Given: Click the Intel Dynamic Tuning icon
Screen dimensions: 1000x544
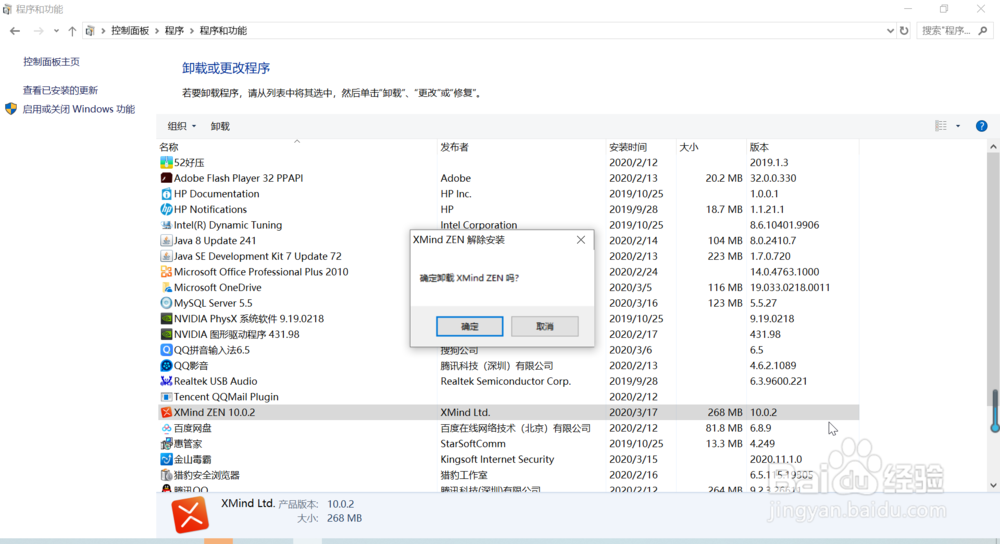Looking at the screenshot, I should coord(166,225).
